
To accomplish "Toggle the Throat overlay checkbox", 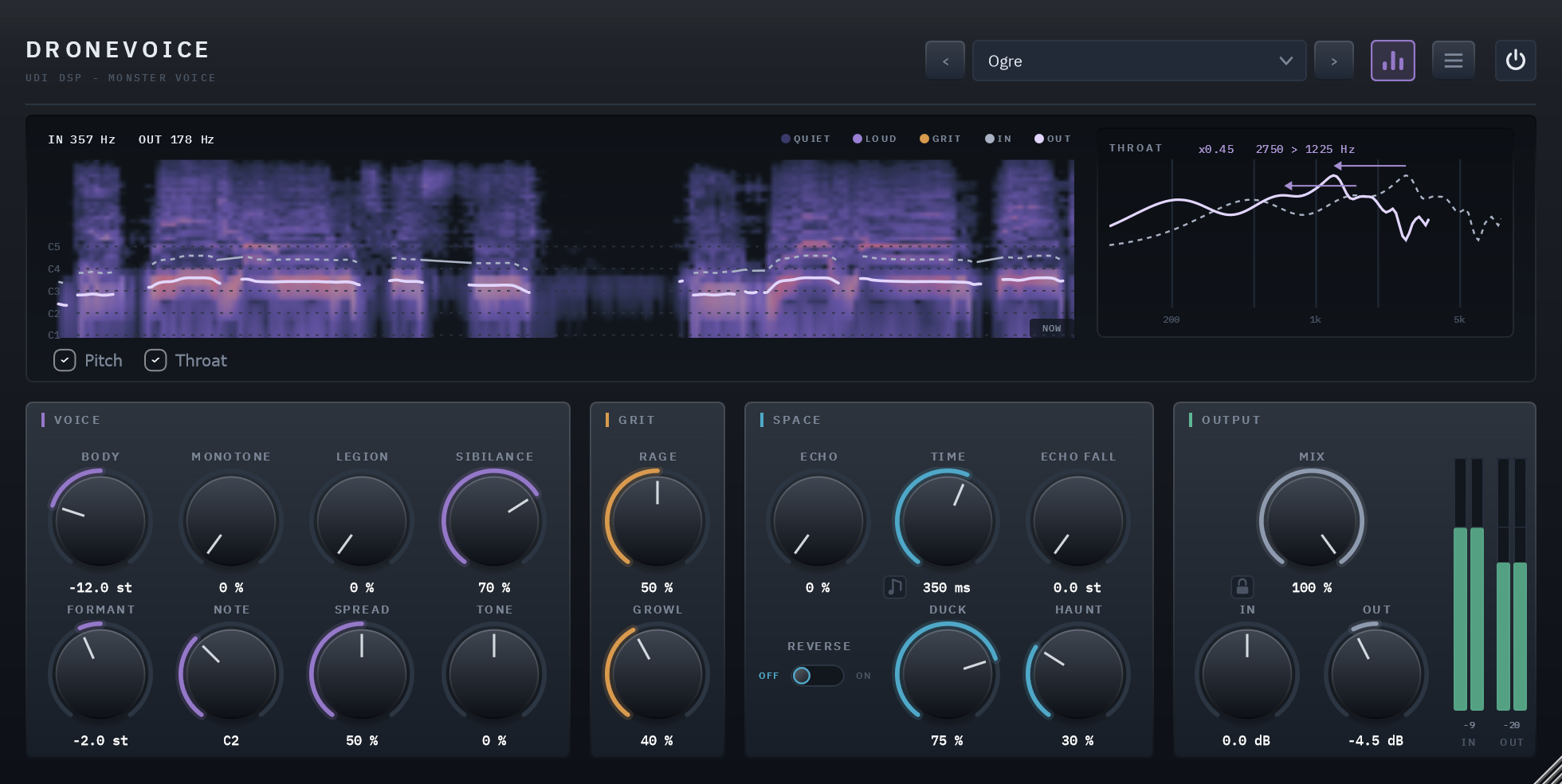I will [x=155, y=360].
